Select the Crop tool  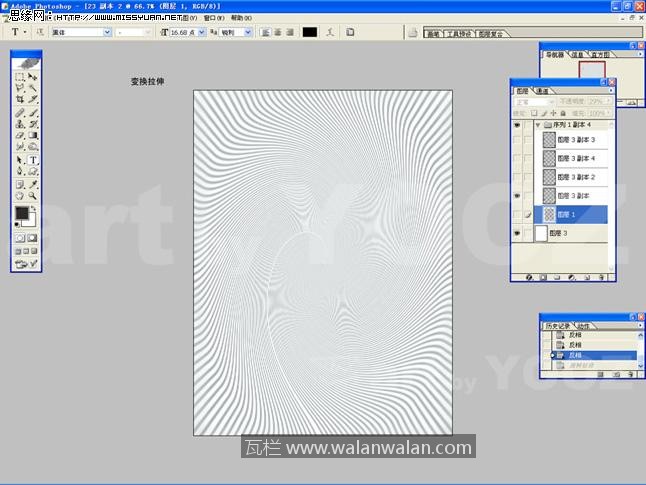(20, 100)
